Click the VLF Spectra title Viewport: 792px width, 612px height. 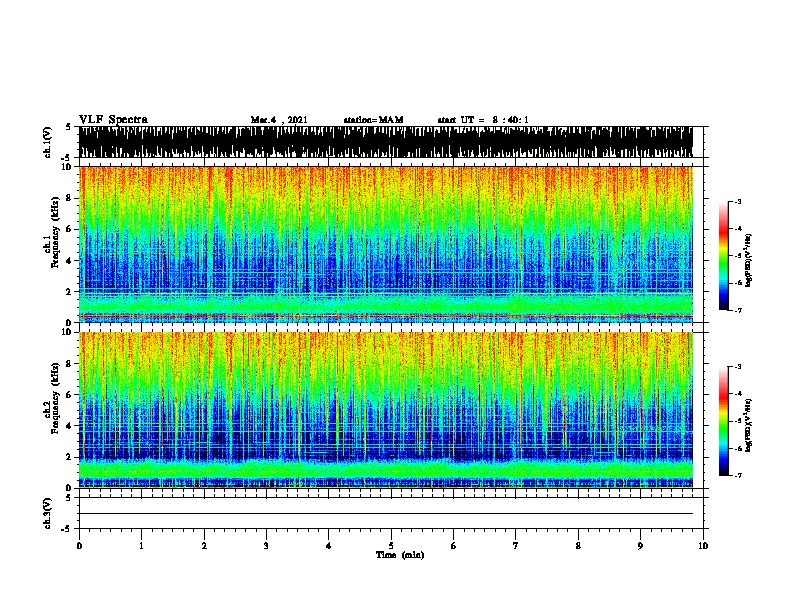(x=113, y=120)
